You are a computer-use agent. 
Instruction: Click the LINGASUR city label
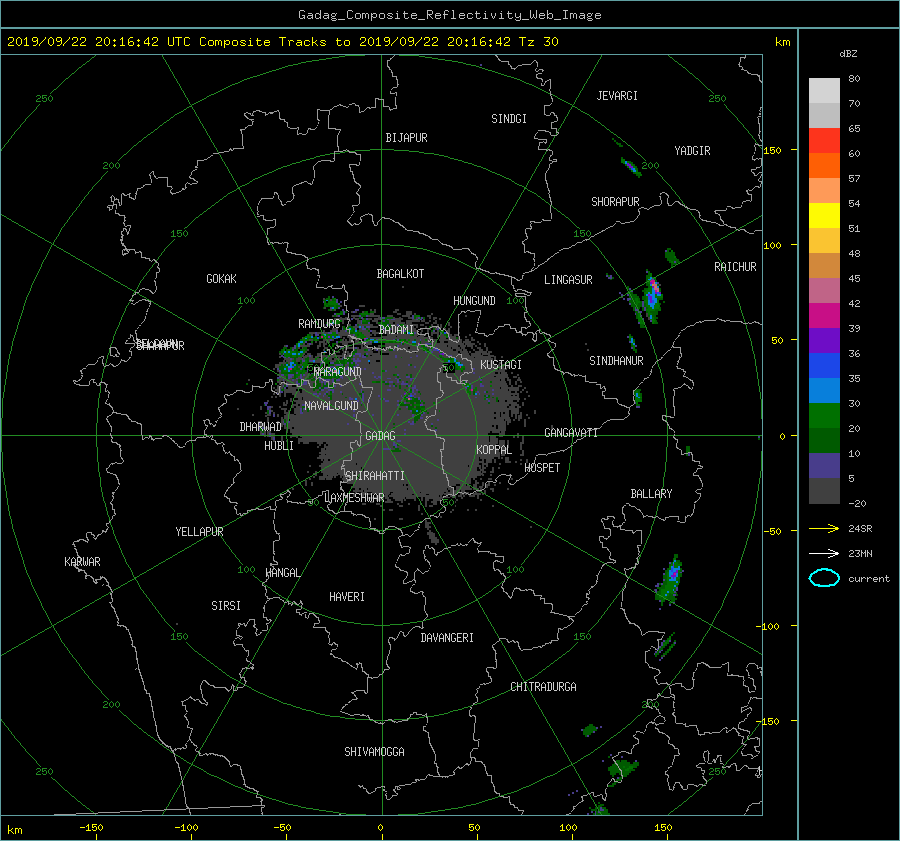pyautogui.click(x=568, y=280)
